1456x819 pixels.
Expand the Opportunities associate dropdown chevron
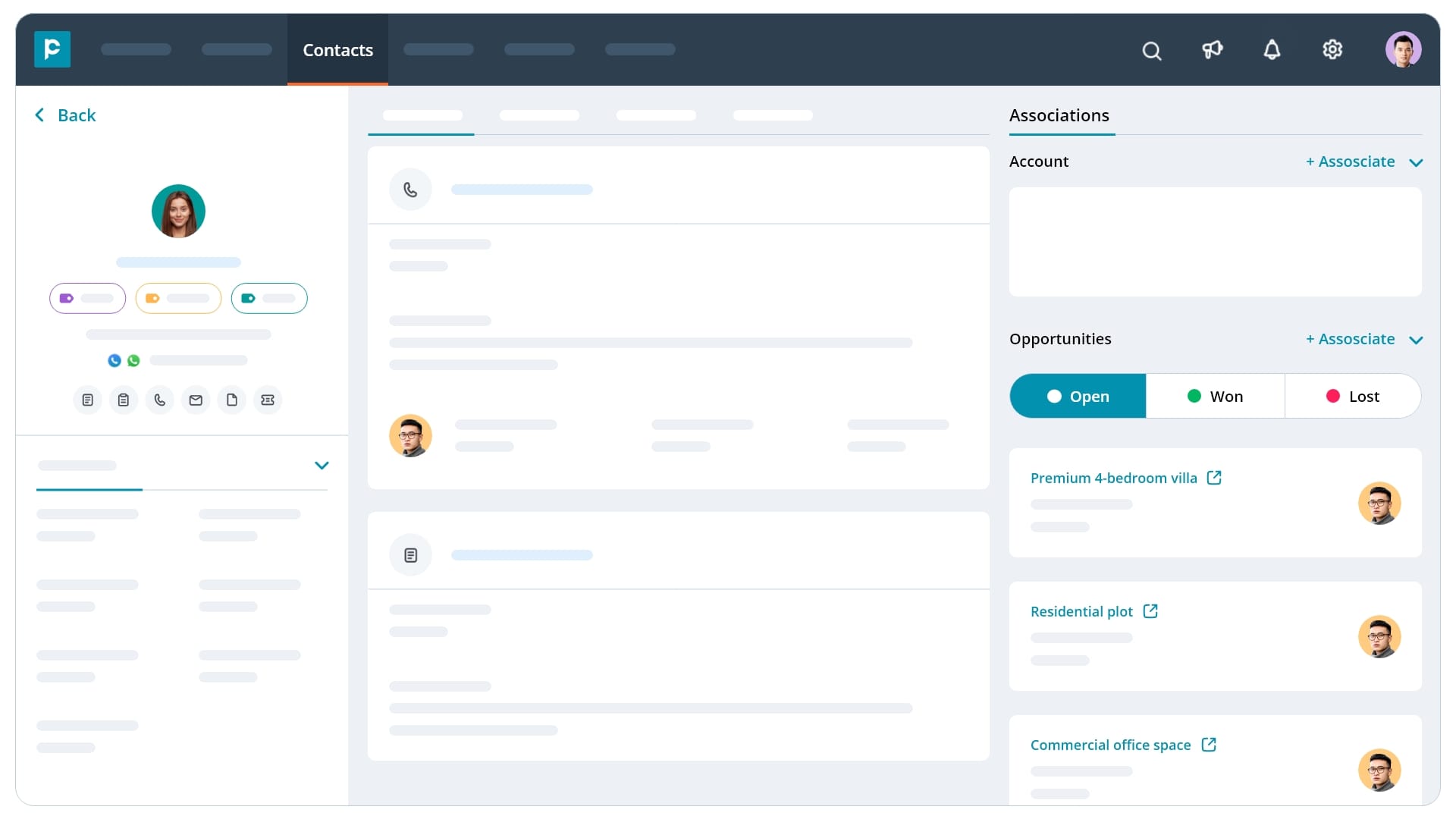click(x=1416, y=340)
